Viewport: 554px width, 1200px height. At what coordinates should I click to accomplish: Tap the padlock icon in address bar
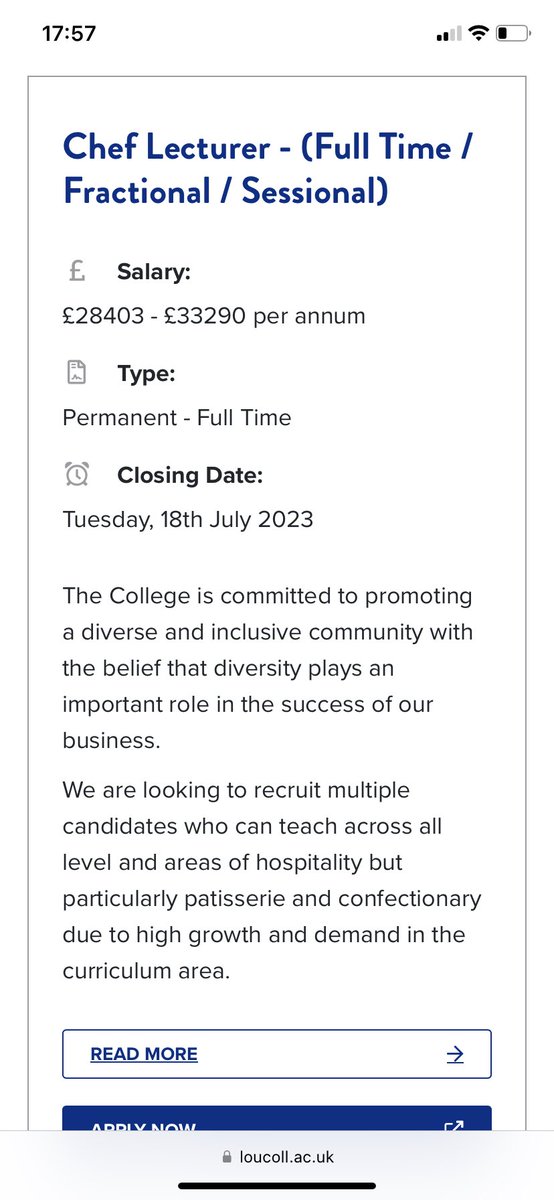point(226,1156)
